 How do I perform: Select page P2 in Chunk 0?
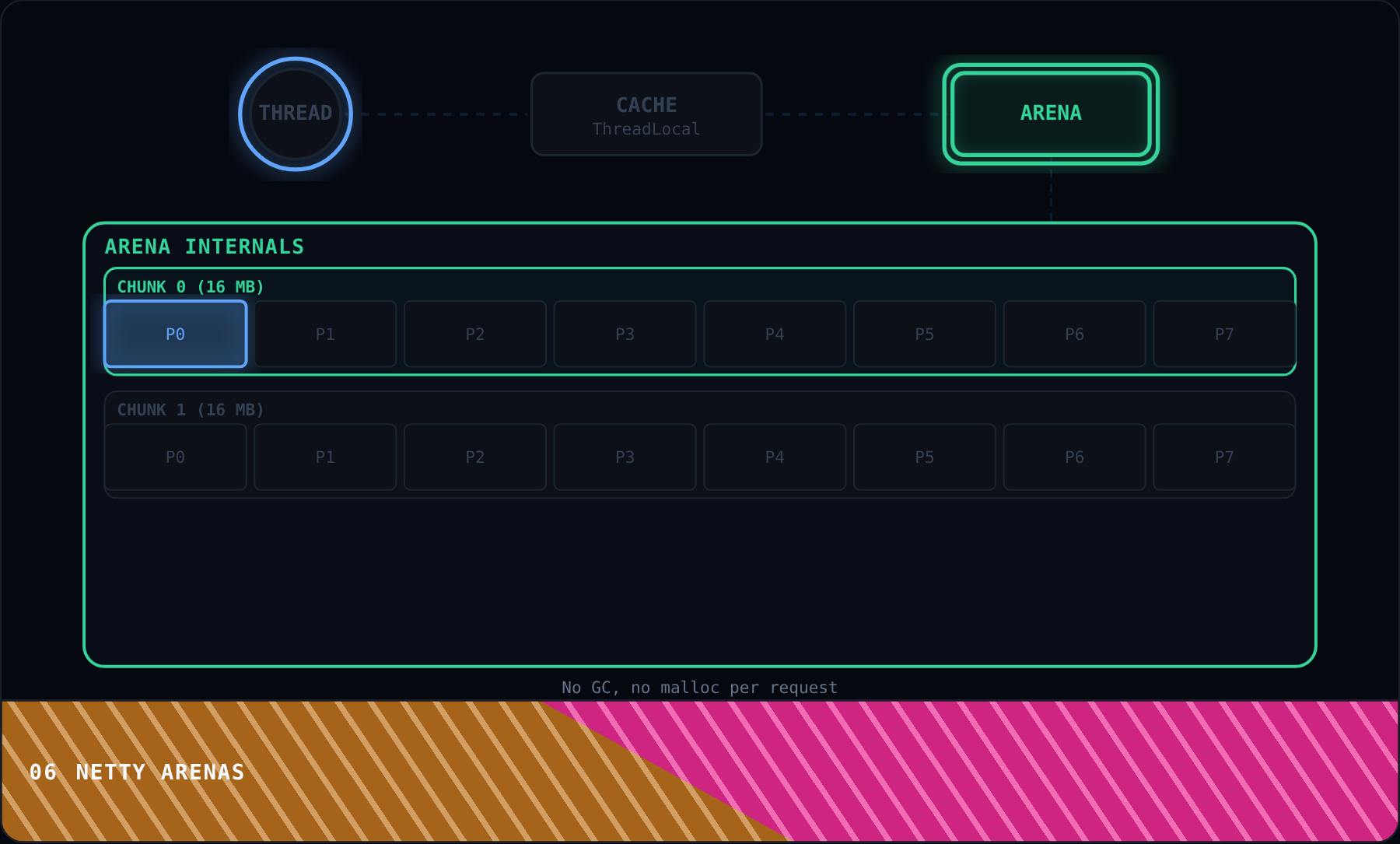tap(475, 334)
